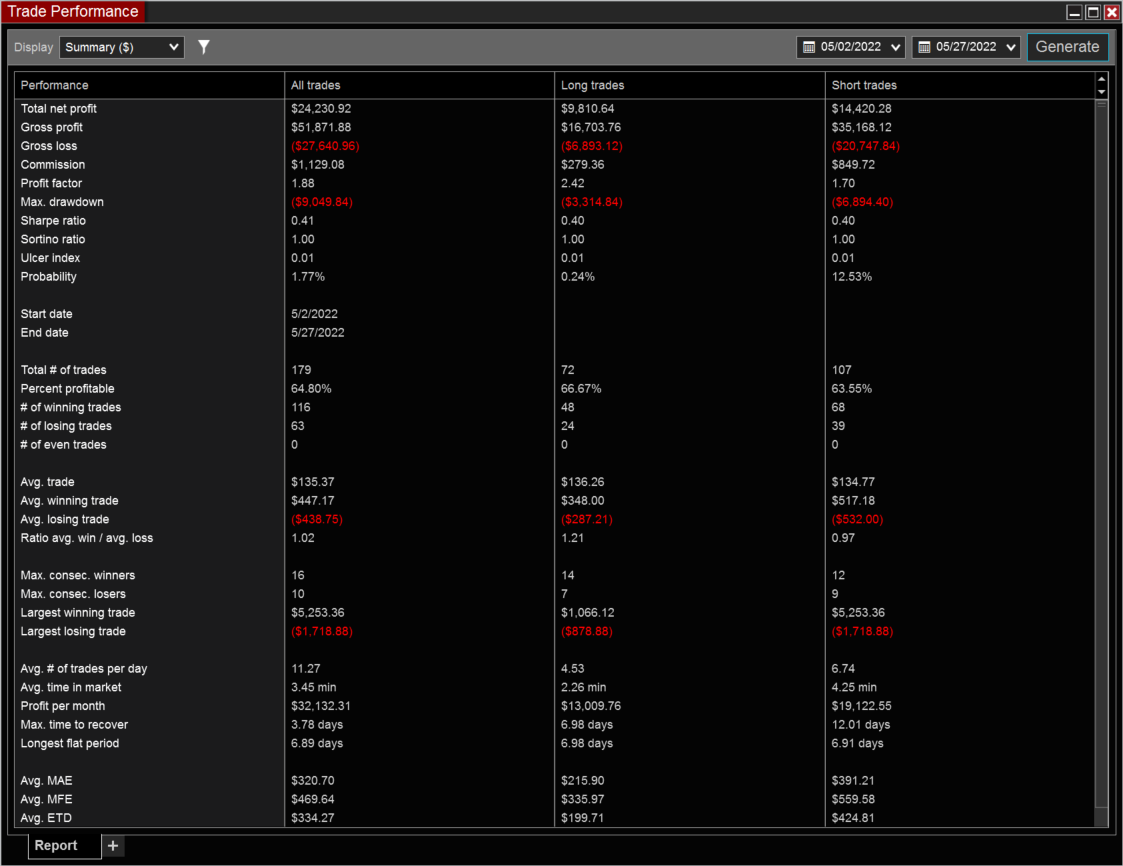Viewport: 1123px width, 866px height.
Task: Click the Long trades column header
Action: [690, 85]
